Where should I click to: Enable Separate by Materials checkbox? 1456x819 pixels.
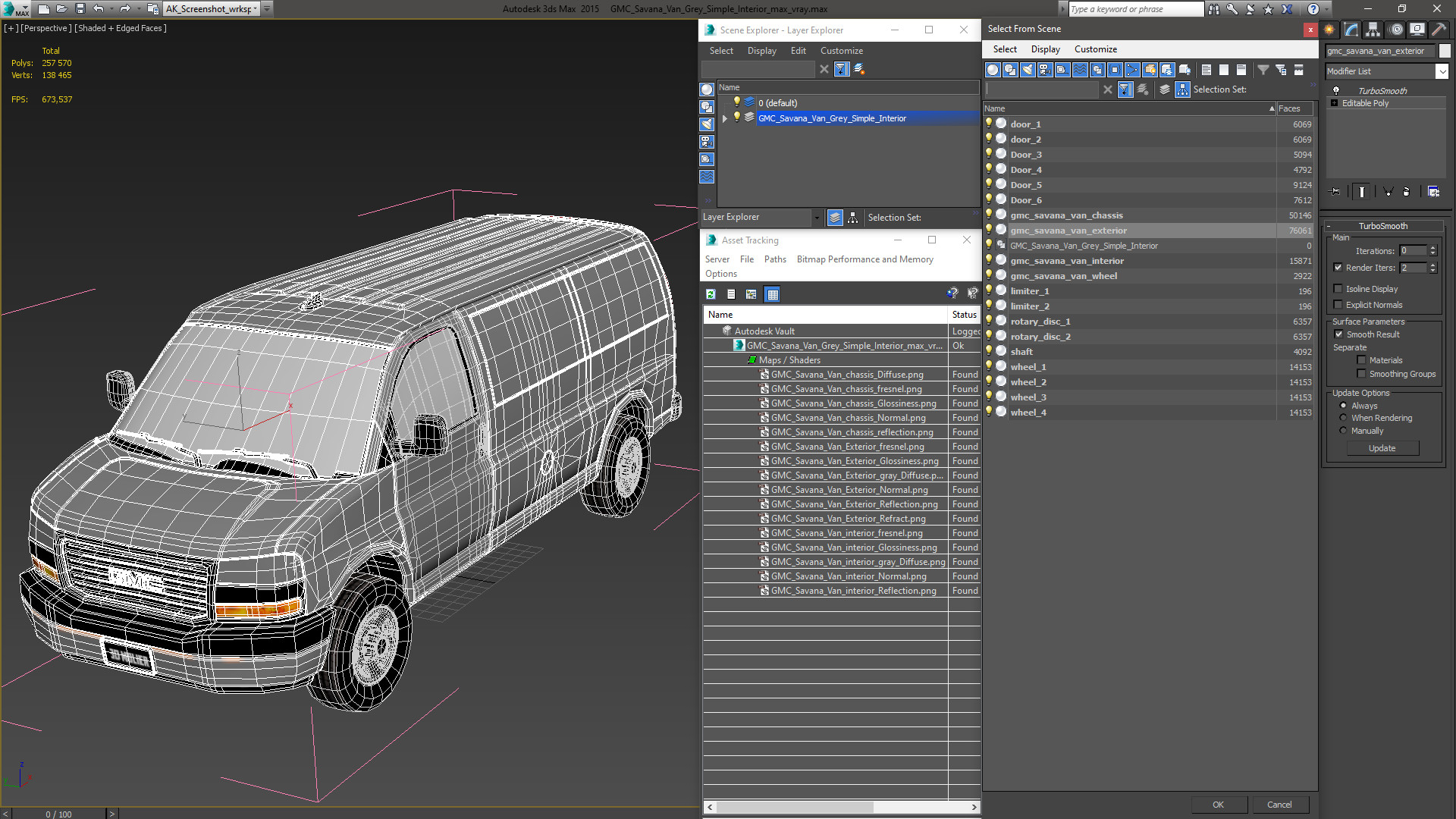point(1362,360)
